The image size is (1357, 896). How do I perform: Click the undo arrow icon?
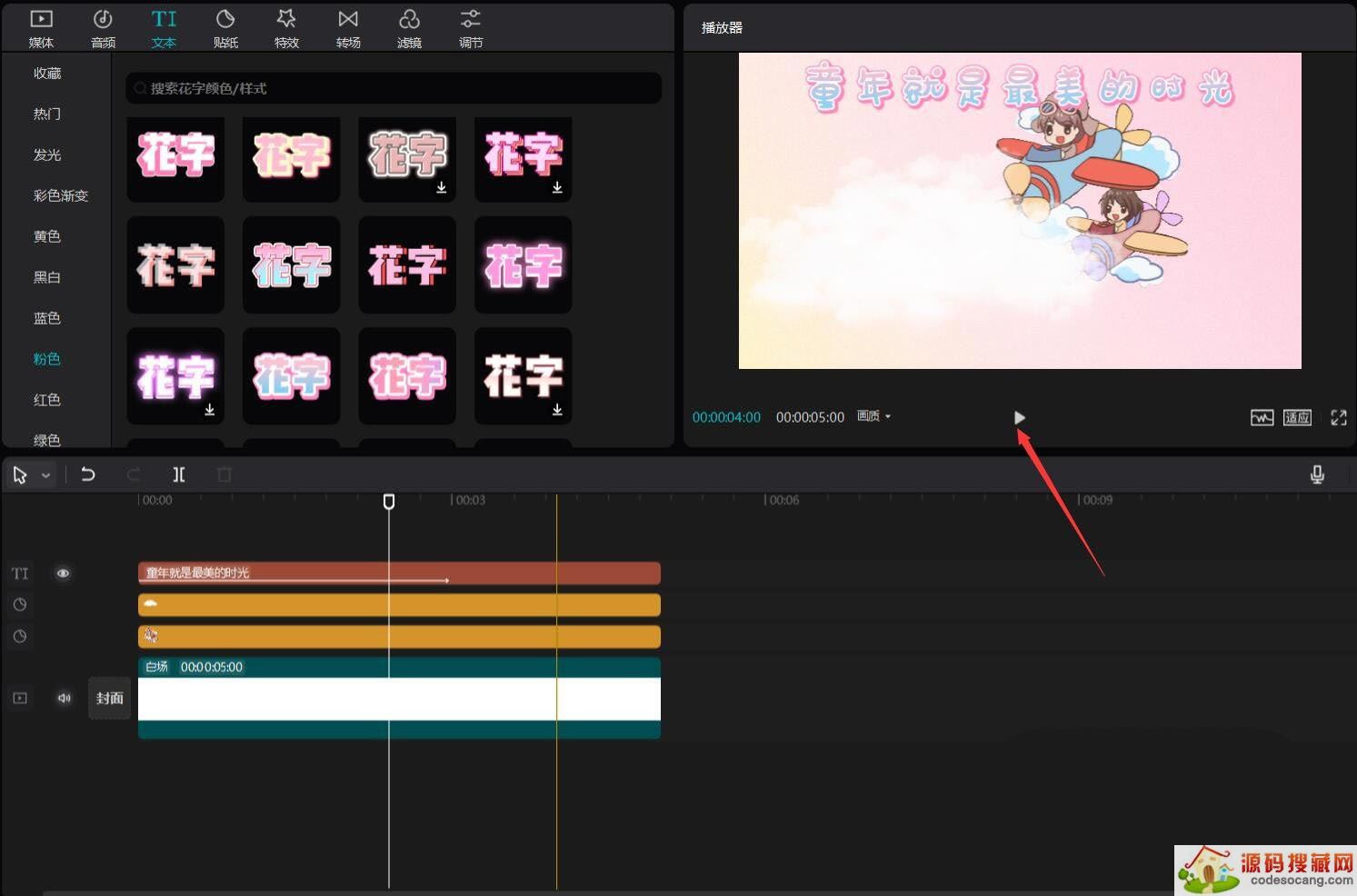[88, 474]
